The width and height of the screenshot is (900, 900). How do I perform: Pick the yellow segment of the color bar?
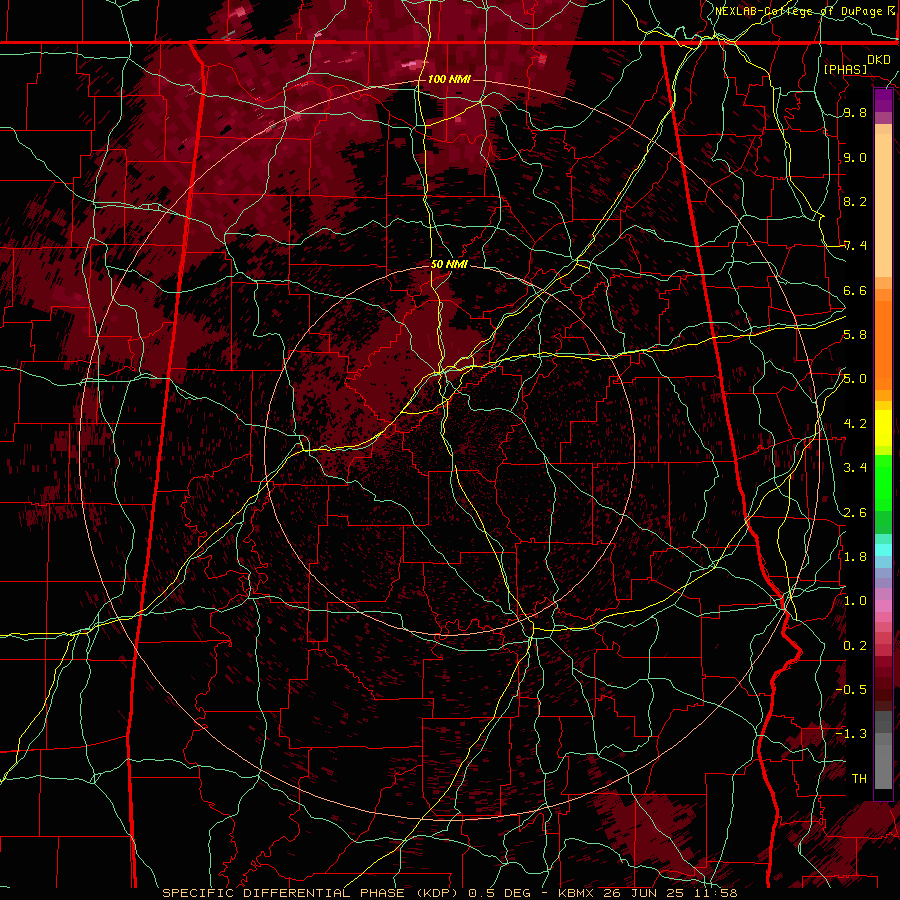pos(883,428)
